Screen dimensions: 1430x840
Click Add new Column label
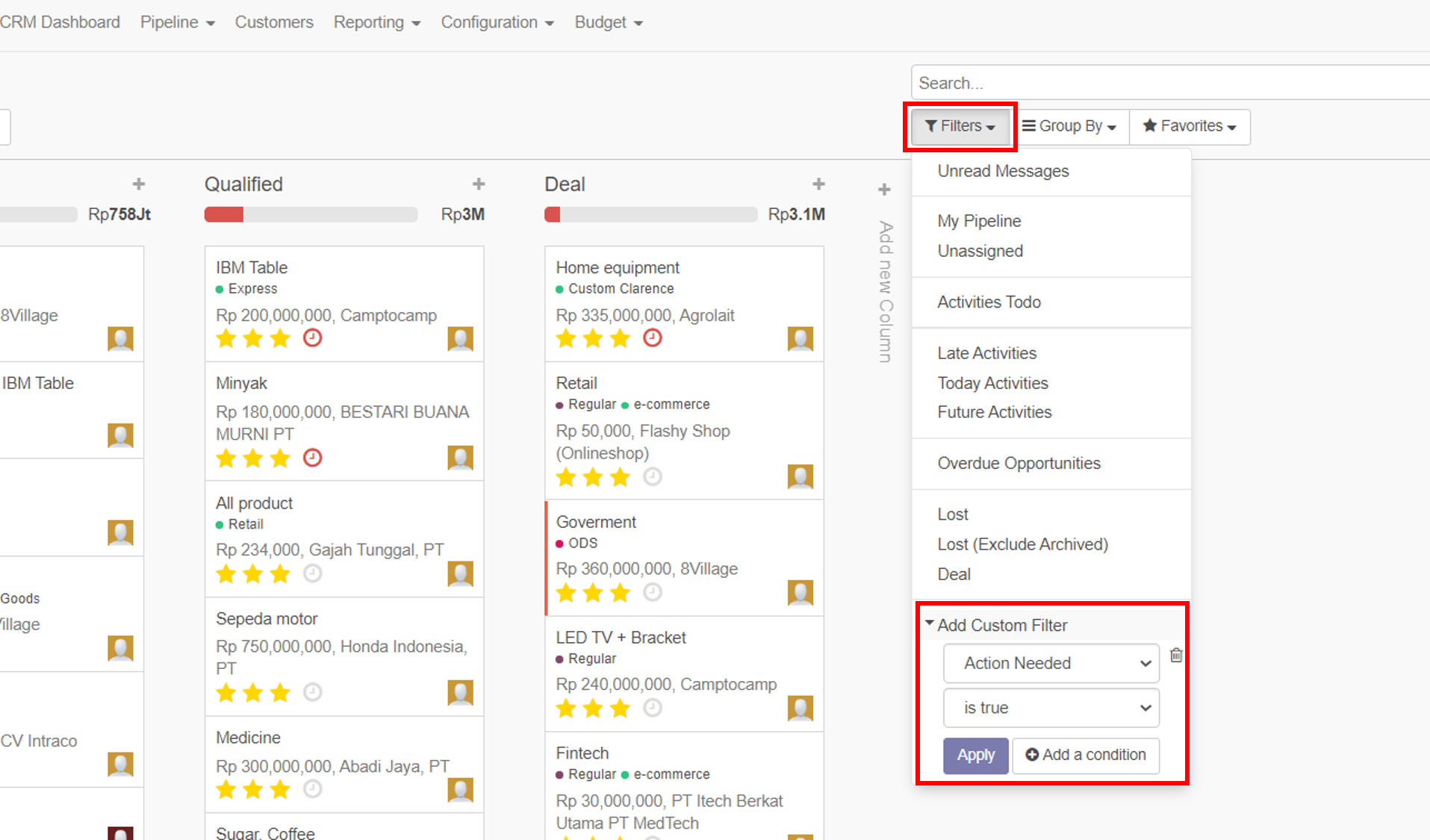(x=885, y=292)
